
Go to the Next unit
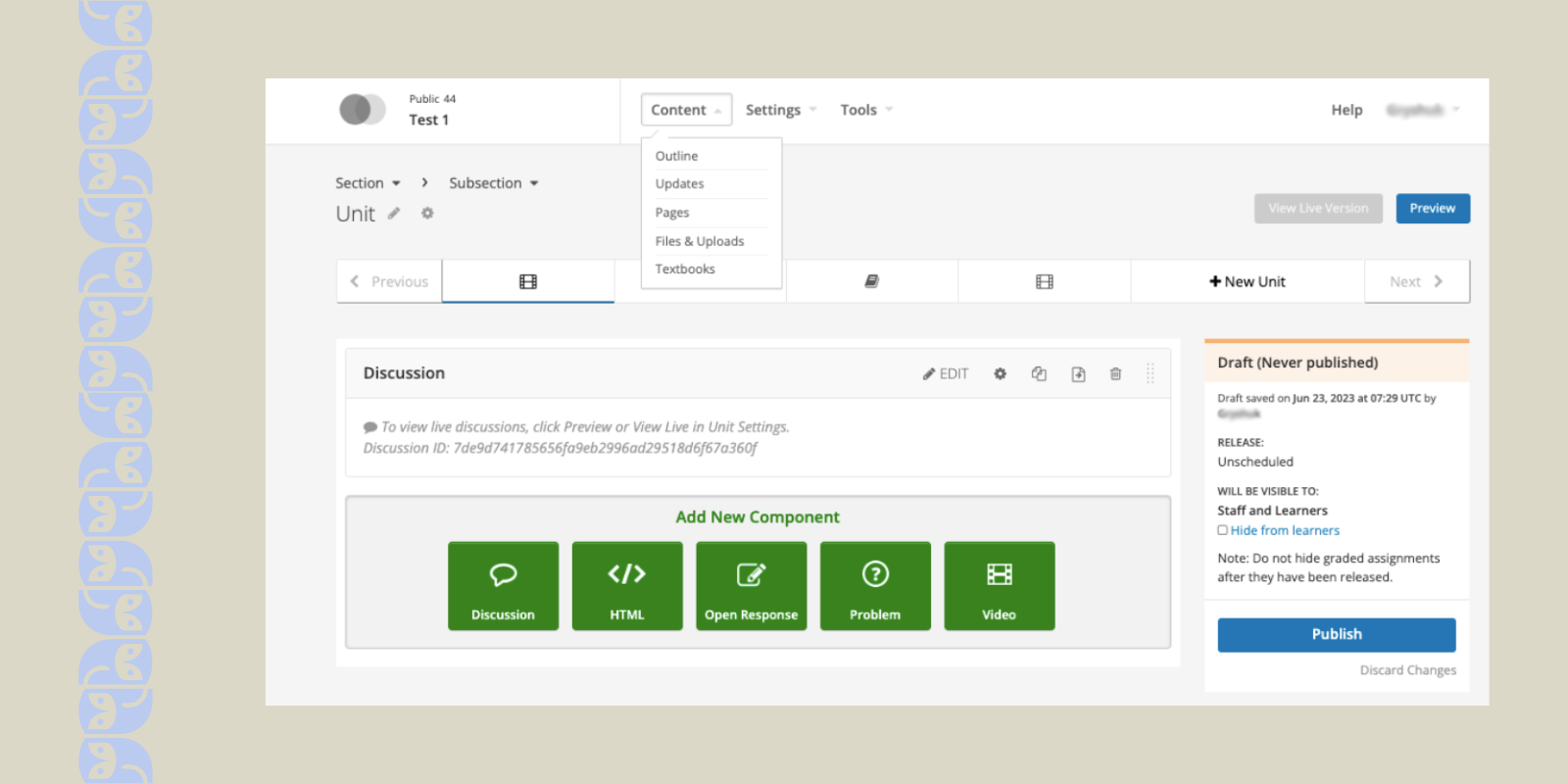click(x=1417, y=281)
